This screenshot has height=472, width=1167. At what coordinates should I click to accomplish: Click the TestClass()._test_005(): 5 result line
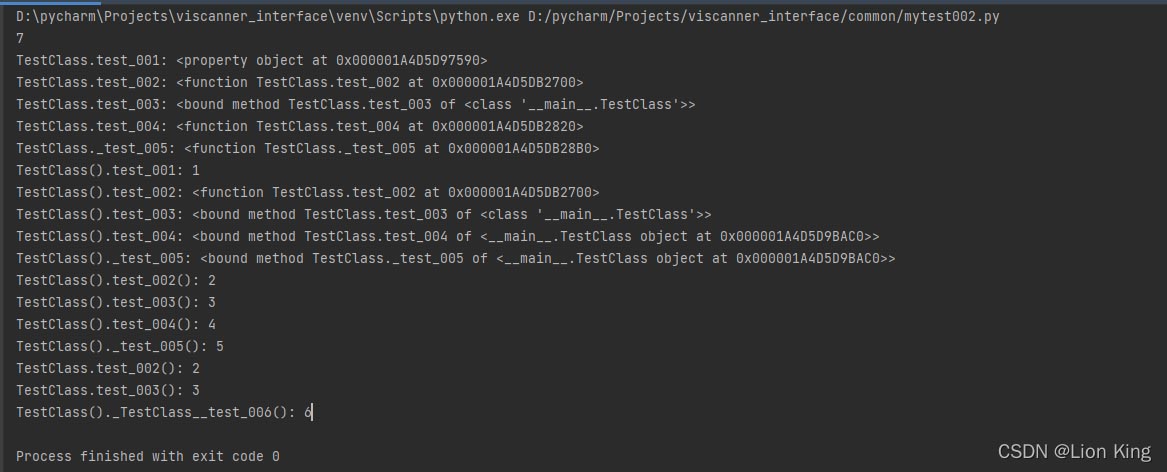click(x=120, y=346)
